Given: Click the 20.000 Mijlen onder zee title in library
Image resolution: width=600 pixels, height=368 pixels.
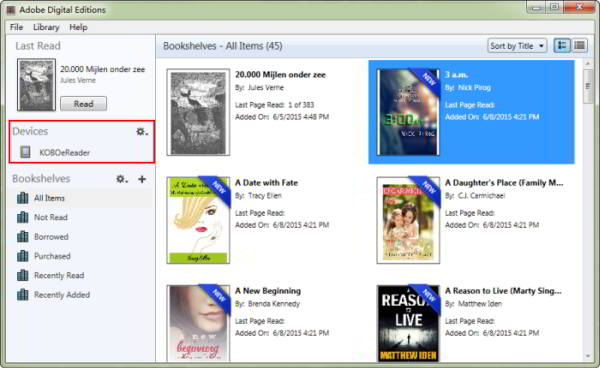Looking at the screenshot, I should click(x=280, y=75).
